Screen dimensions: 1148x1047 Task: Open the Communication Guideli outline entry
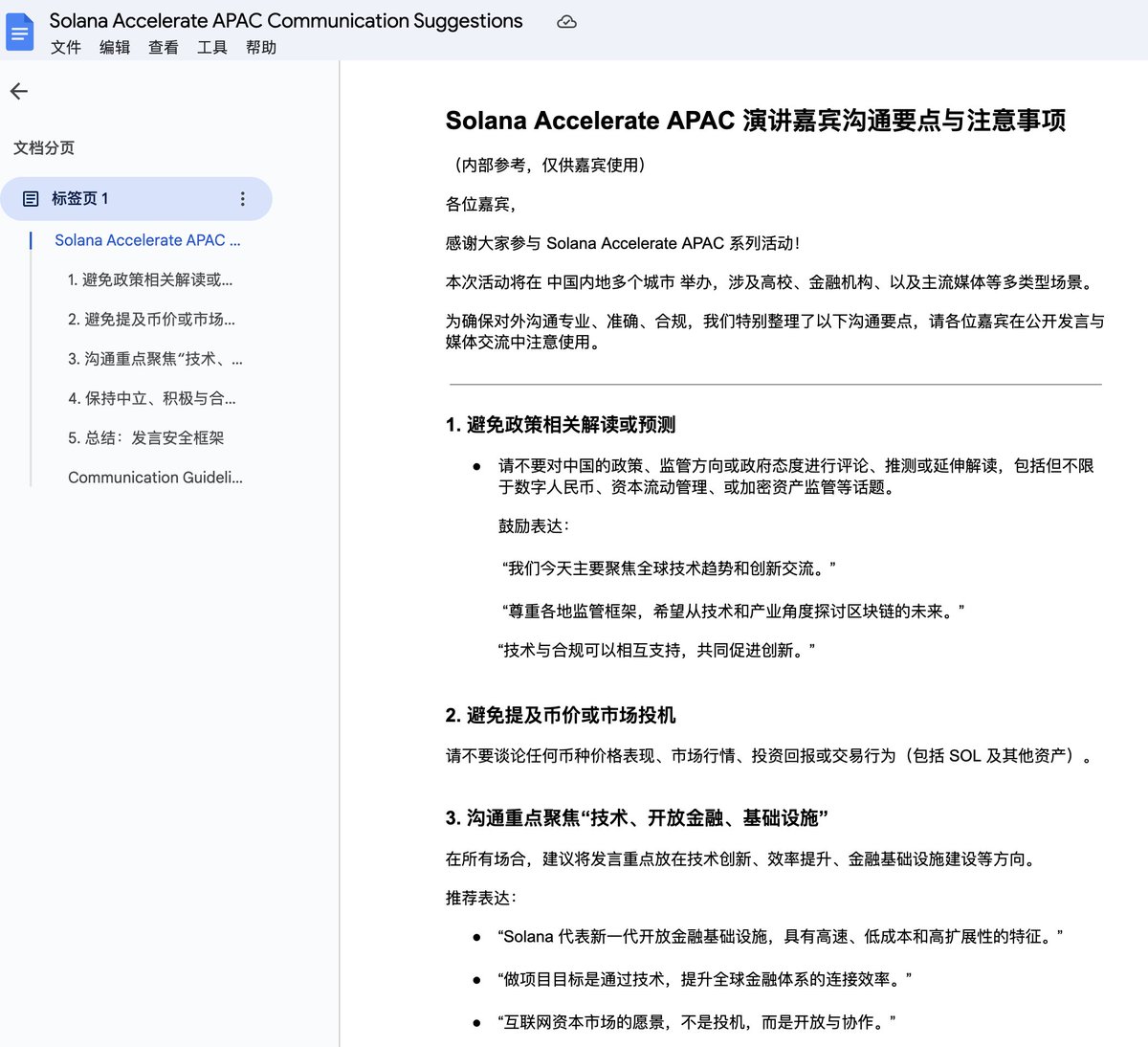(x=155, y=477)
